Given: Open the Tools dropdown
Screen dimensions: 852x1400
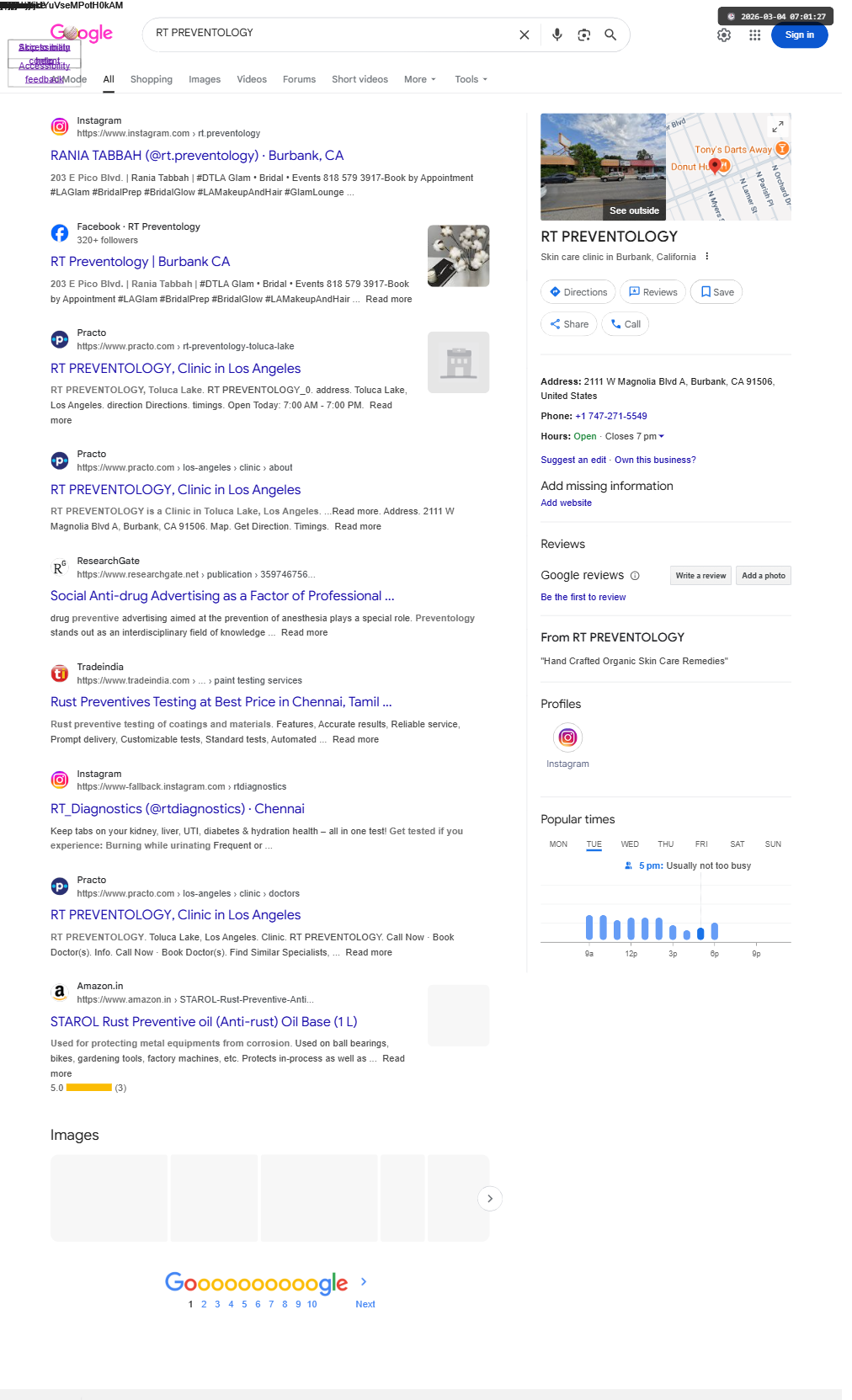Looking at the screenshot, I should pos(471,79).
